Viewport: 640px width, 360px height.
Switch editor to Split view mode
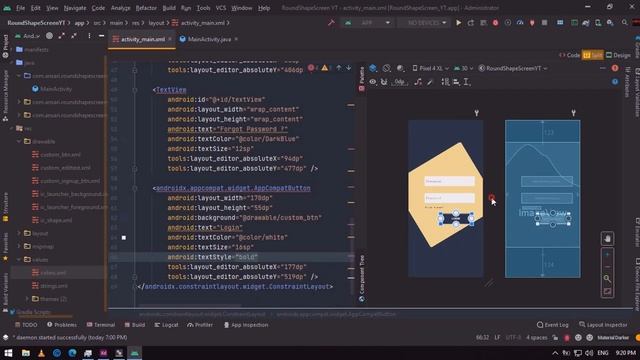(x=593, y=55)
